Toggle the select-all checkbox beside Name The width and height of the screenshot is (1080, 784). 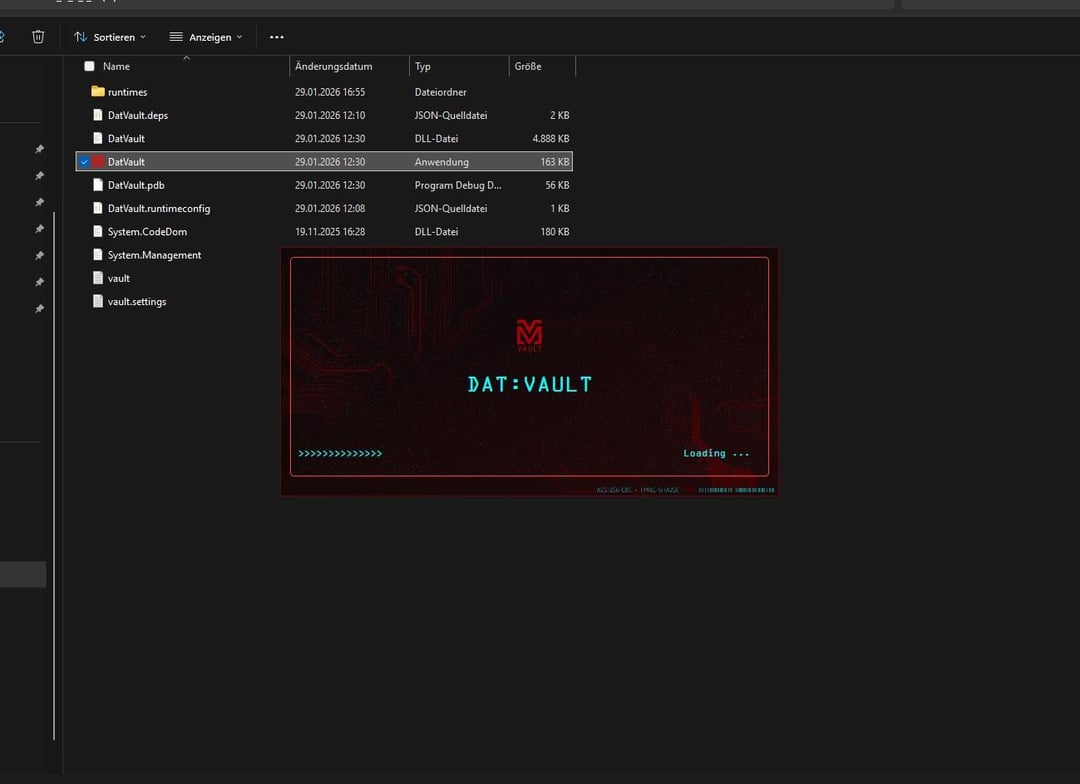pyautogui.click(x=89, y=66)
